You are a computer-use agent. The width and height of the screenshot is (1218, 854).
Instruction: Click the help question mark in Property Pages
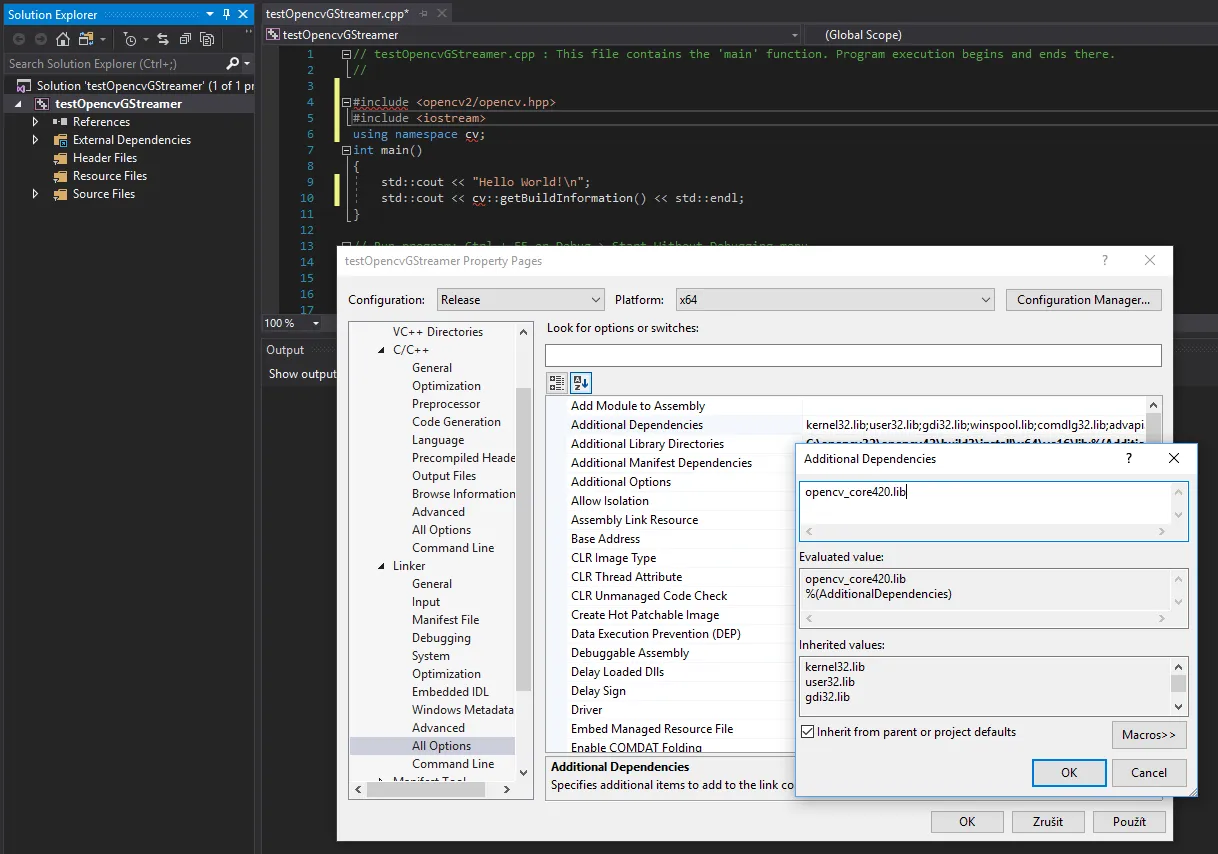(1105, 260)
